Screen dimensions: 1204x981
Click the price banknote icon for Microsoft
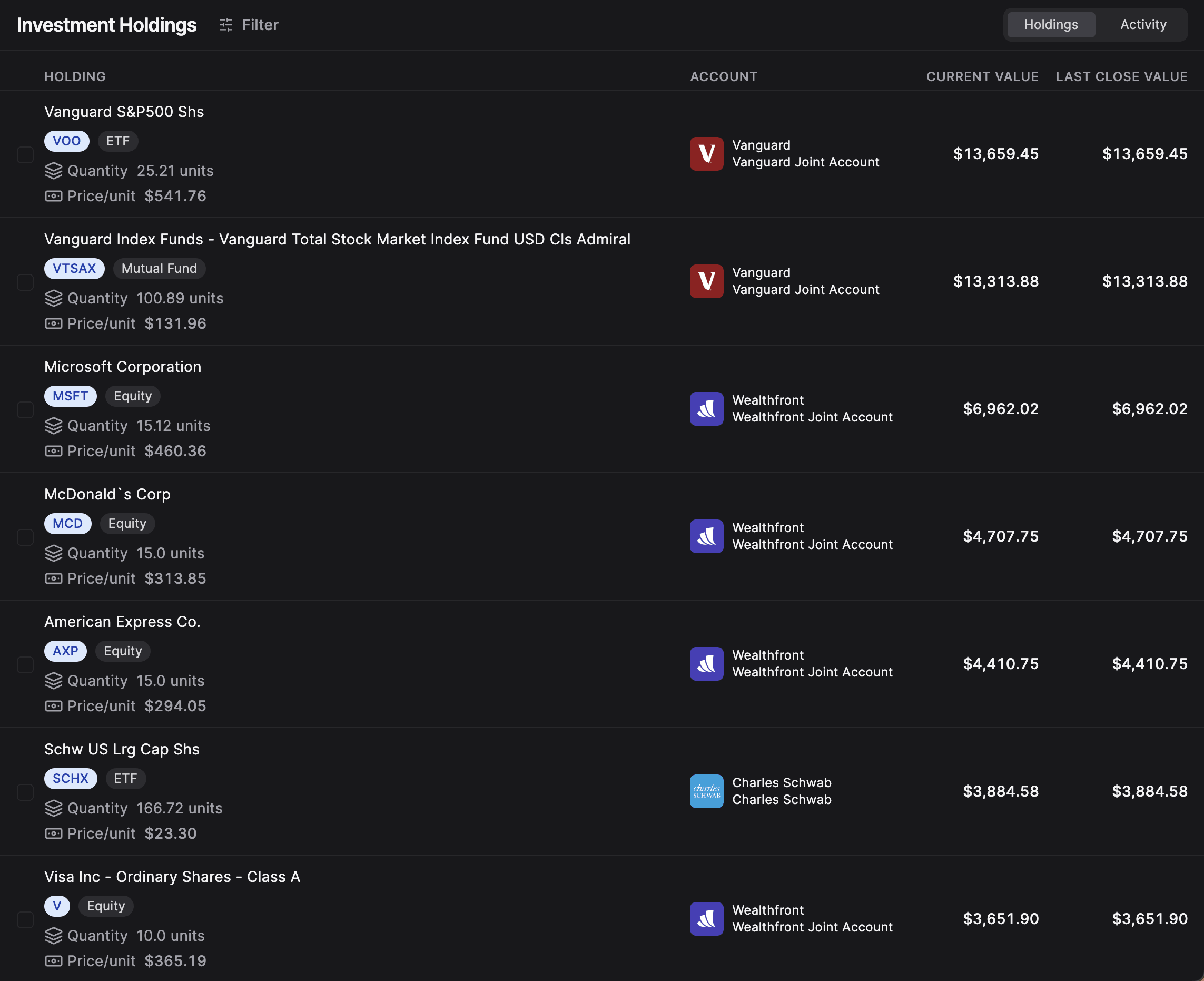pos(54,451)
